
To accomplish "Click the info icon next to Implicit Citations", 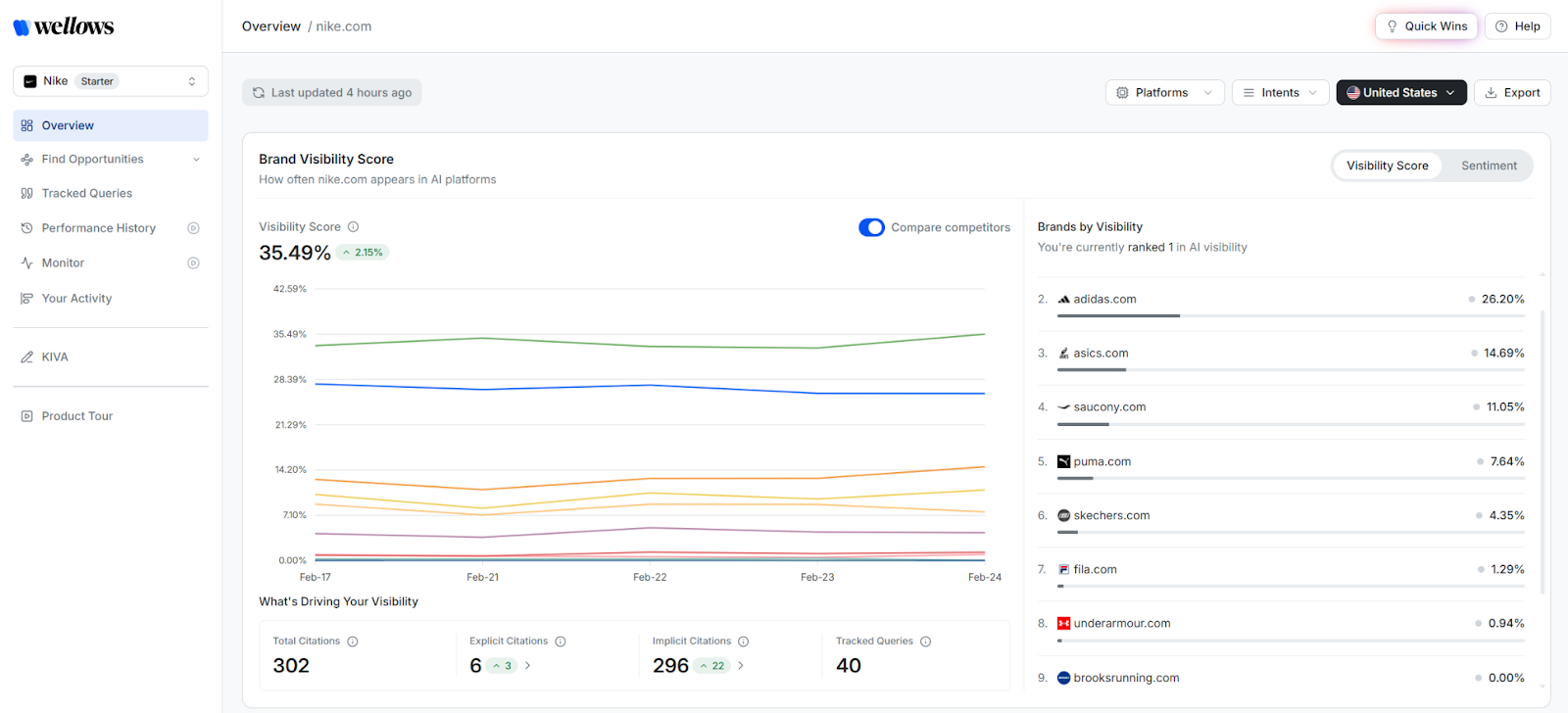I will point(744,642).
